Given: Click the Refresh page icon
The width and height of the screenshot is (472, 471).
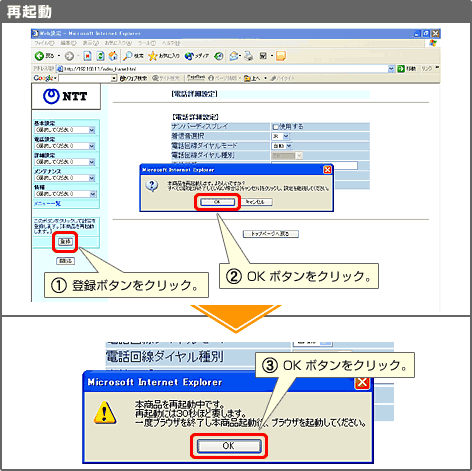Looking at the screenshot, I should point(100,56).
